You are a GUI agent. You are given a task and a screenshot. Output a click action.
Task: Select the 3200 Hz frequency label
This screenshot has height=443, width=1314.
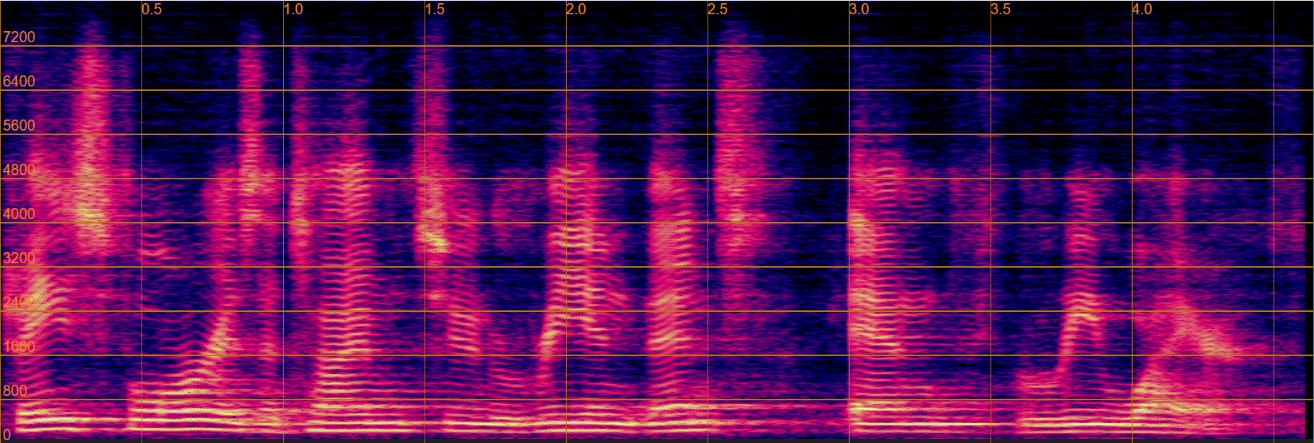pos(19,258)
